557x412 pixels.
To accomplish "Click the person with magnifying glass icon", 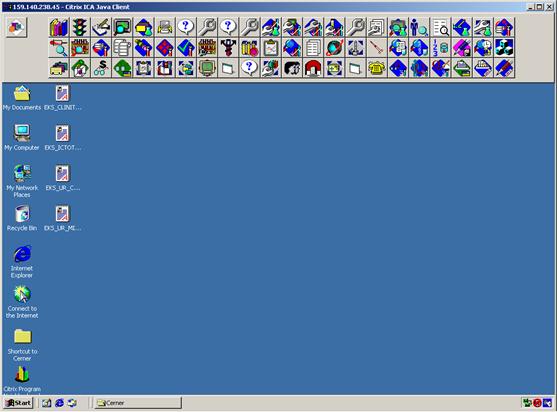I will [x=419, y=27].
